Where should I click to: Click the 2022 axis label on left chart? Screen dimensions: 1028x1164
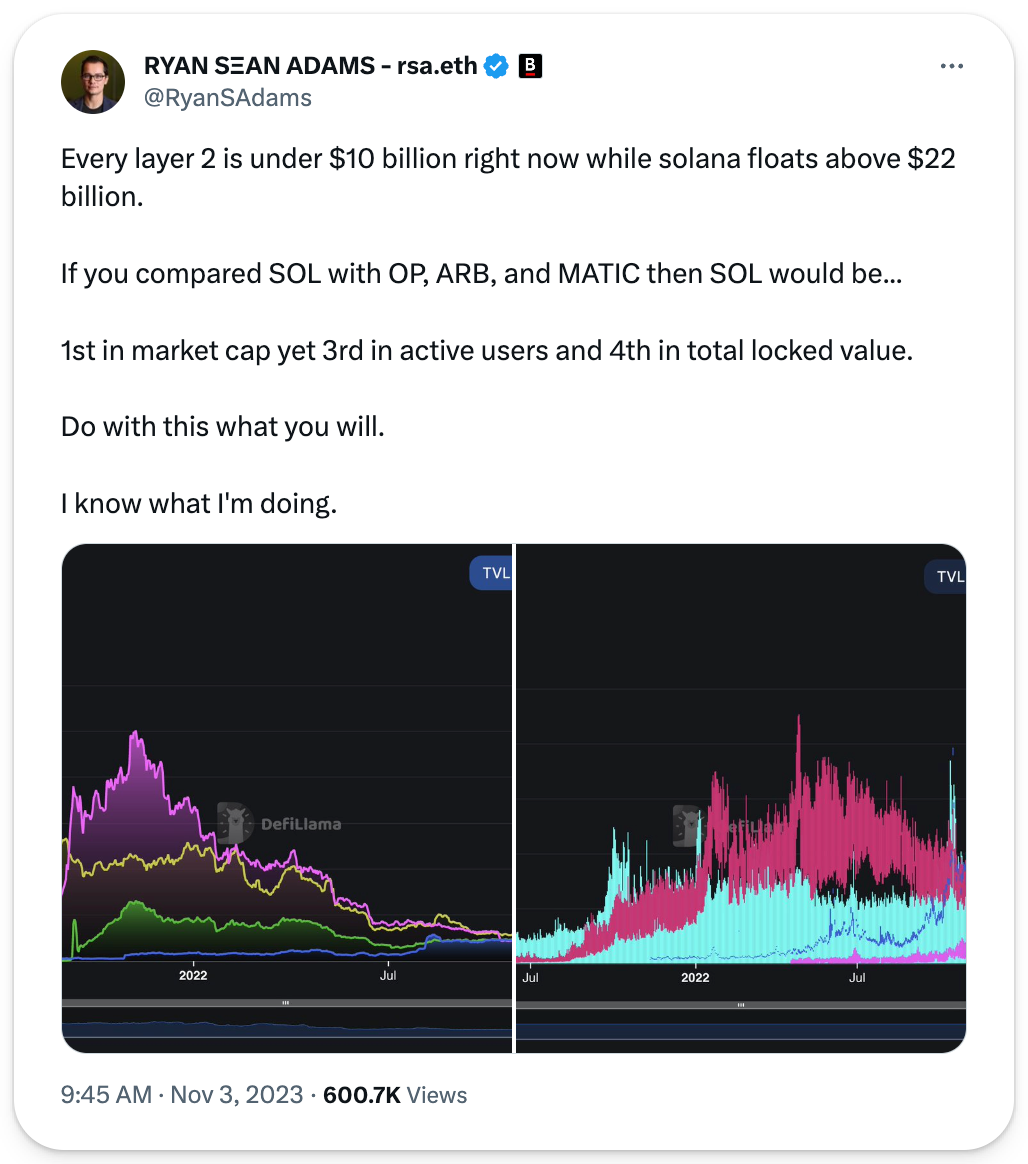[x=193, y=974]
